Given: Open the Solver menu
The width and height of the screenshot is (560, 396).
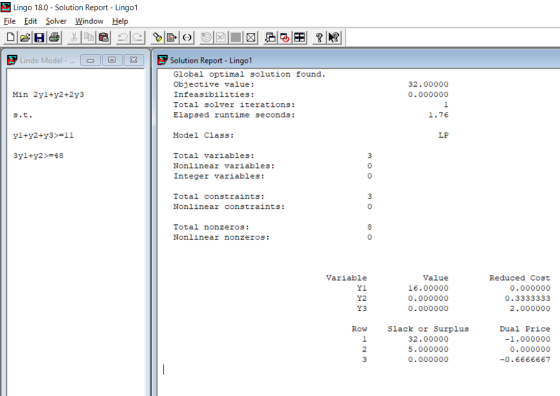Looking at the screenshot, I should [56, 21].
